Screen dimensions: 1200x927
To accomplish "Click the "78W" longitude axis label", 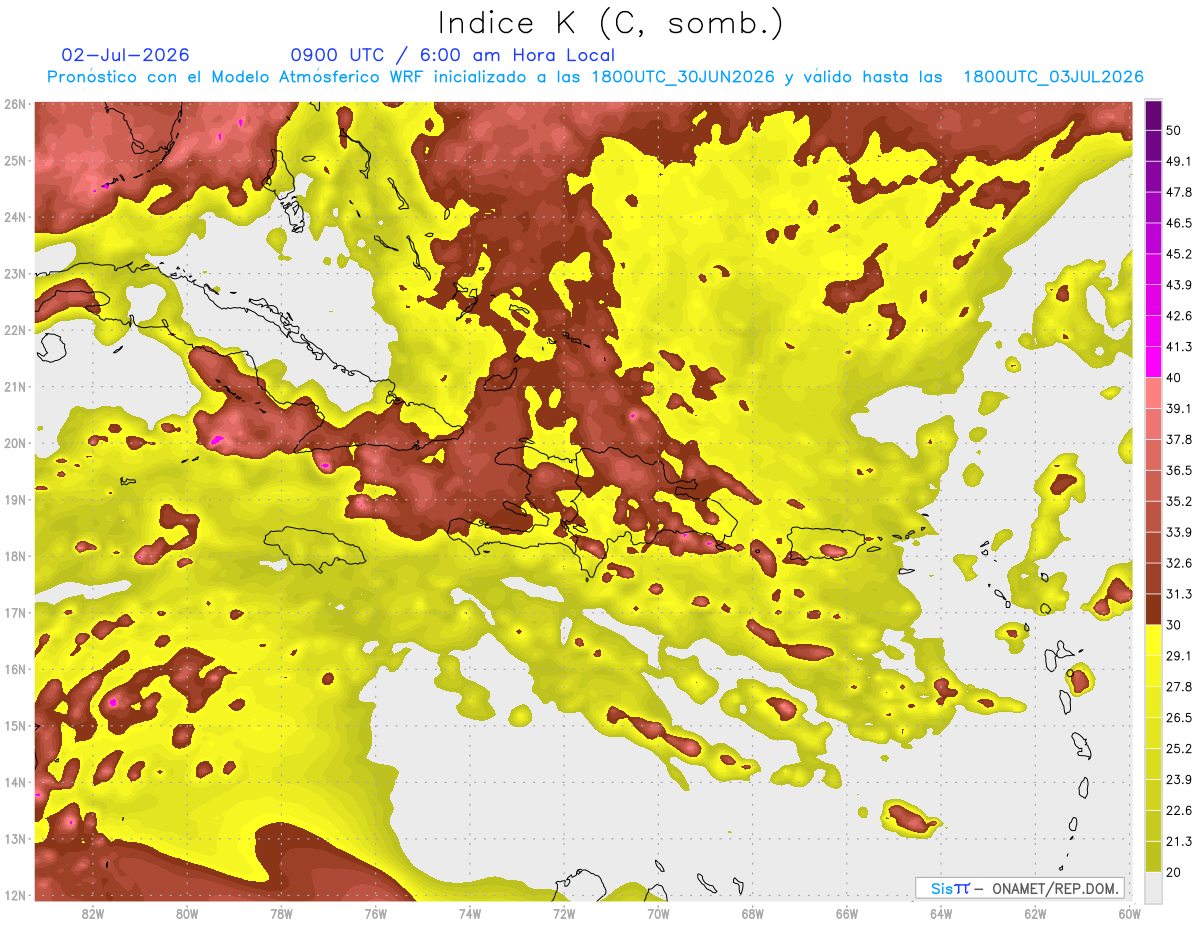I will (281, 914).
